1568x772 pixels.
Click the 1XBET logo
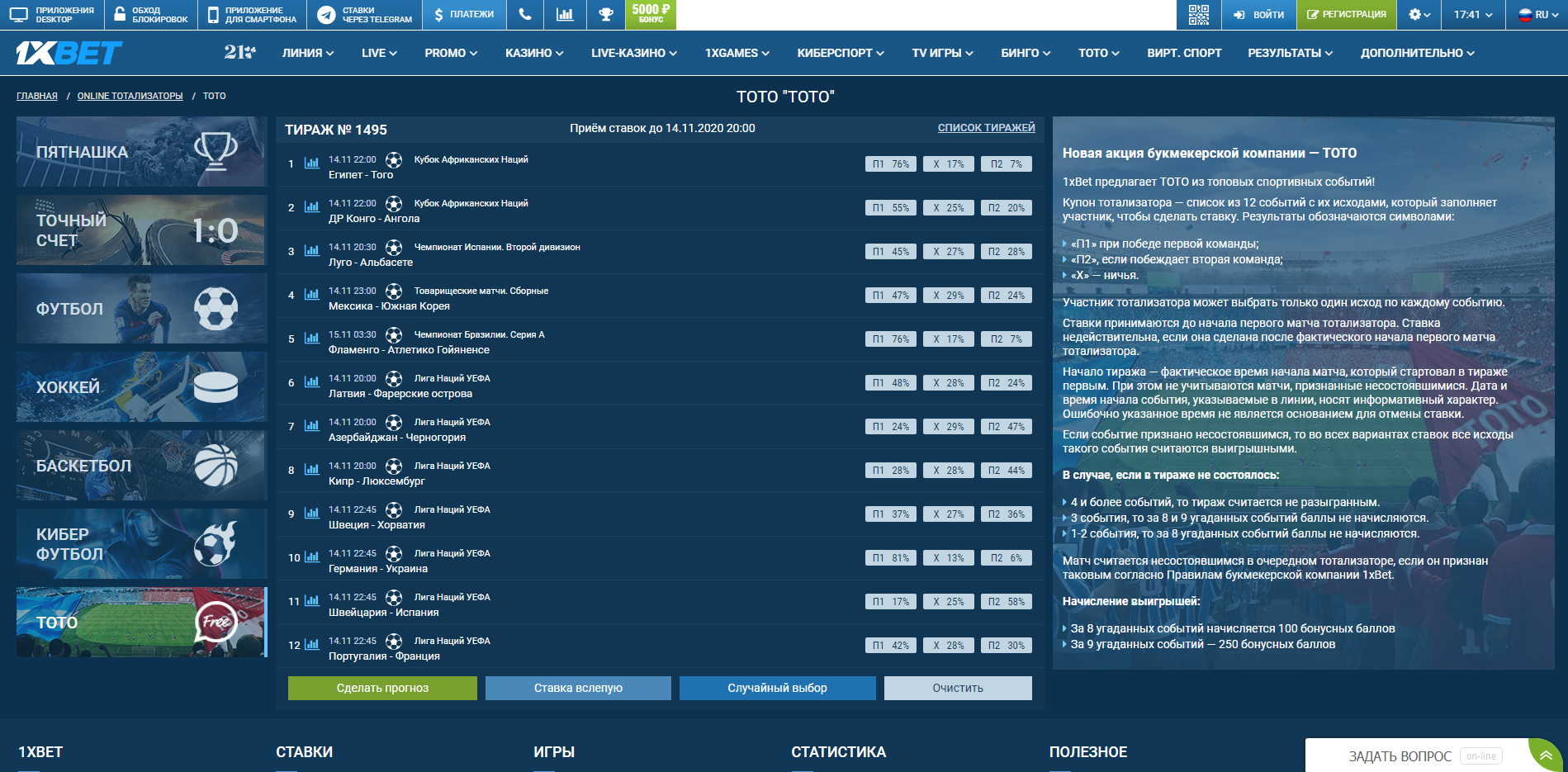click(x=69, y=53)
